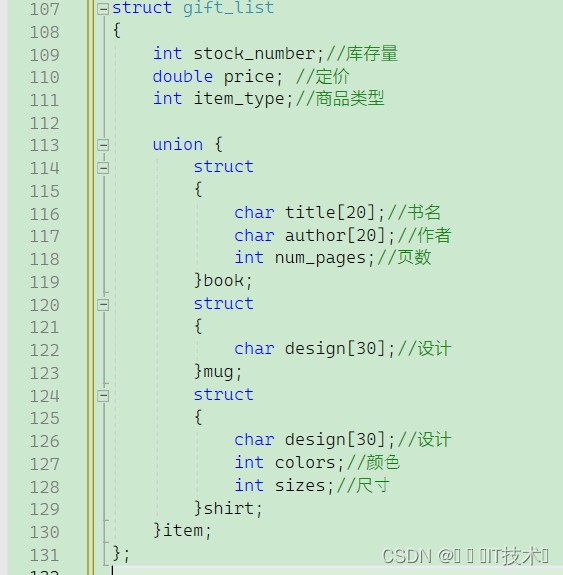Screen dimensions: 563x575
Task: Click the item_type member name
Action: (x=239, y=99)
